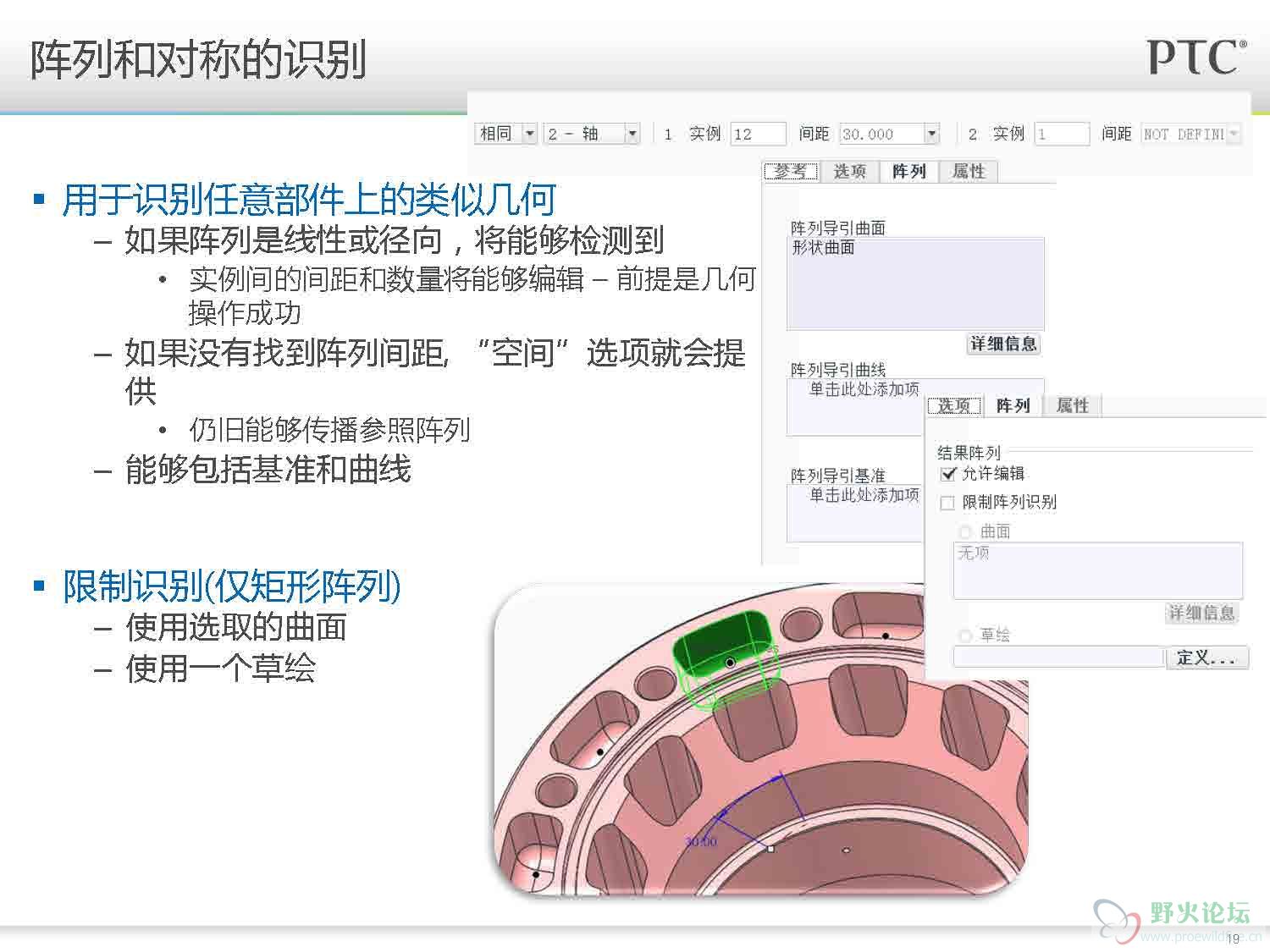Click the greyed 详细信息 button in lower panel
The height and width of the screenshot is (952, 1270).
1202,613
